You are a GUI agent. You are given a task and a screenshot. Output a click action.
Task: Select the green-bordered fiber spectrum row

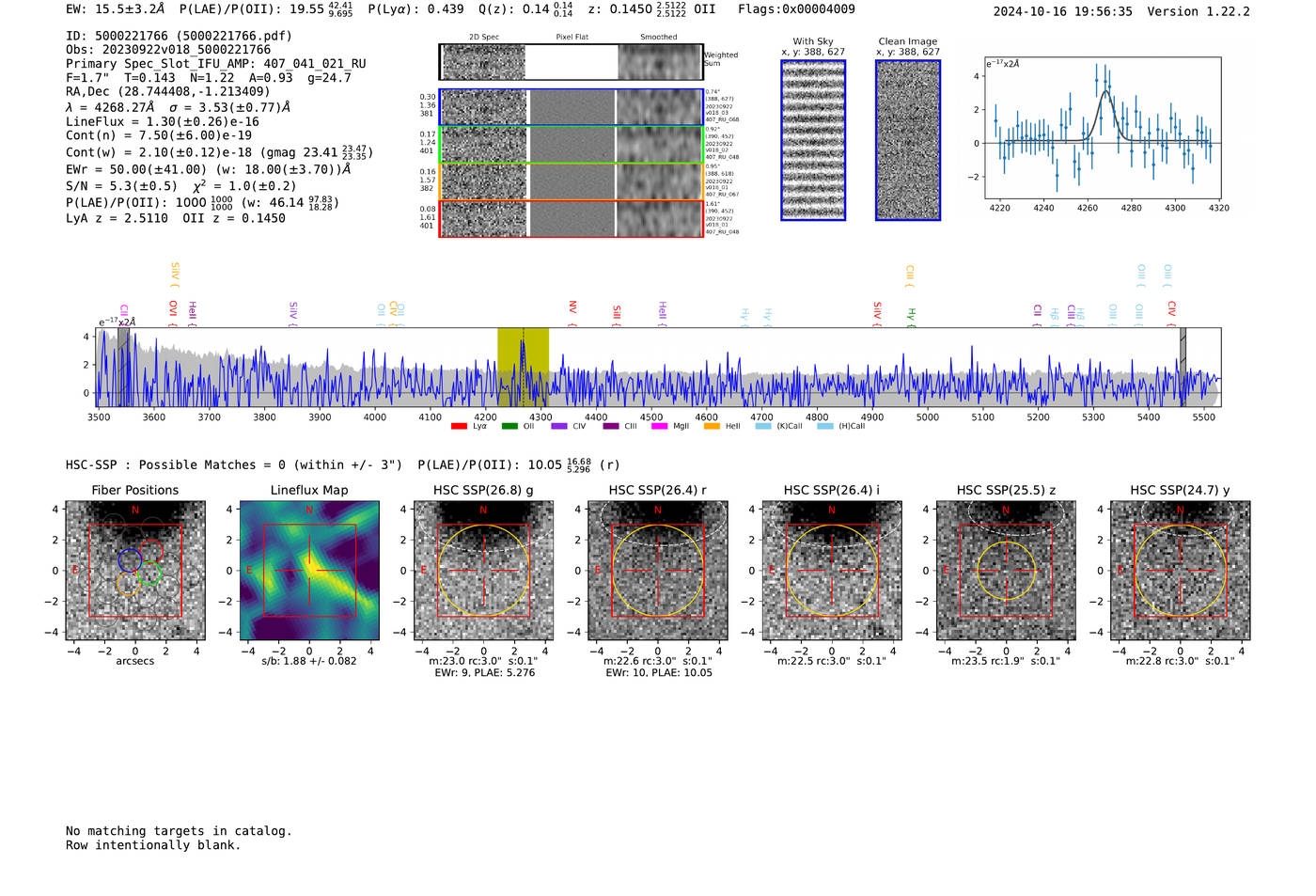pos(571,145)
